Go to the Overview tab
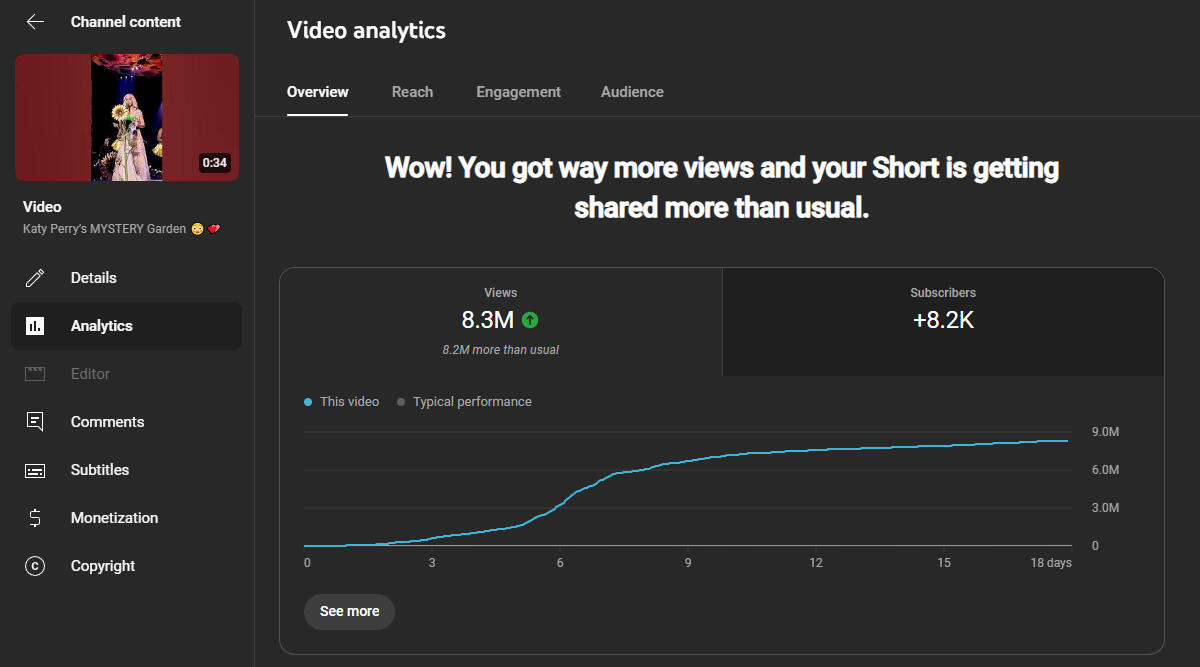 [x=317, y=92]
